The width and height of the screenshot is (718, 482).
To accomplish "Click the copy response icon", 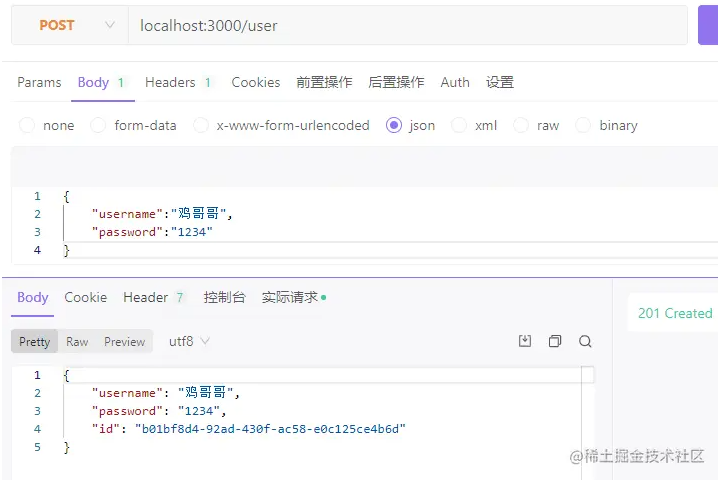I will pyautogui.click(x=555, y=341).
